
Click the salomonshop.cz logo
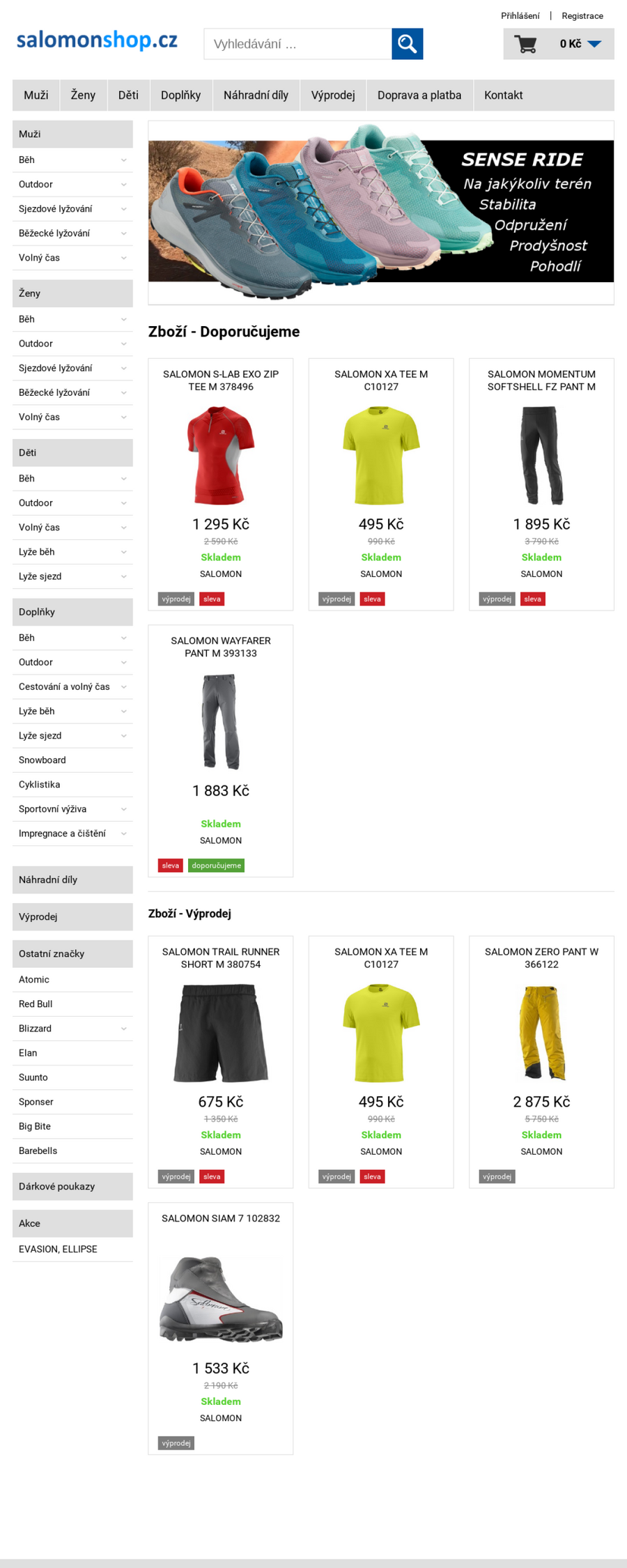click(97, 40)
